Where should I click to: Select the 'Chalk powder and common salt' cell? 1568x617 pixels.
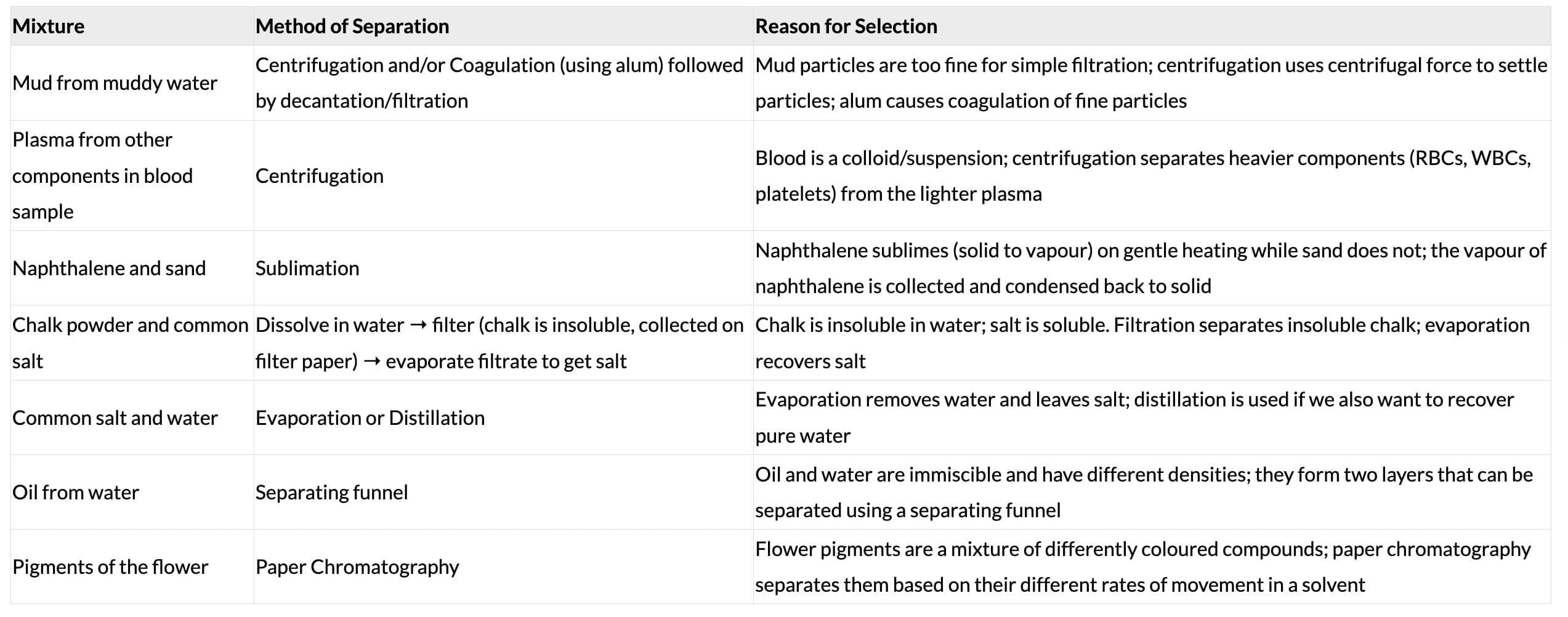click(x=130, y=343)
